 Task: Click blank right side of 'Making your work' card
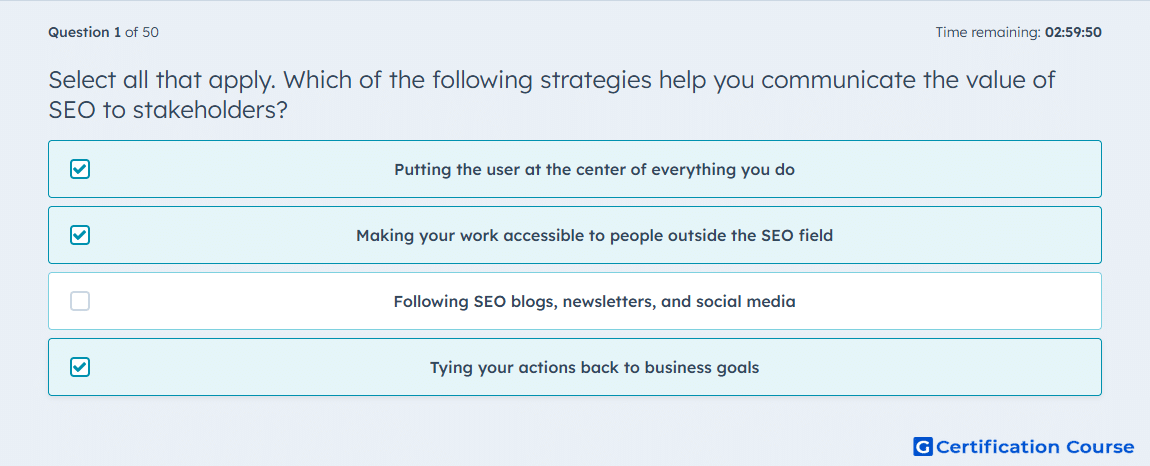point(968,236)
